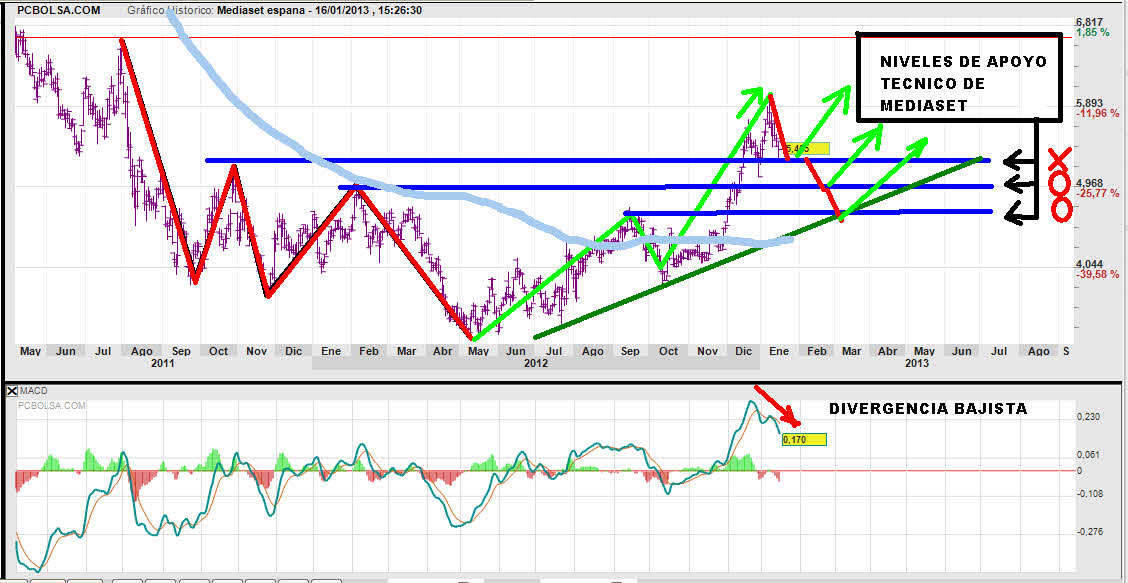Click the top black arrow at the support line
The width and height of the screenshot is (1128, 583).
[x=1019, y=159]
